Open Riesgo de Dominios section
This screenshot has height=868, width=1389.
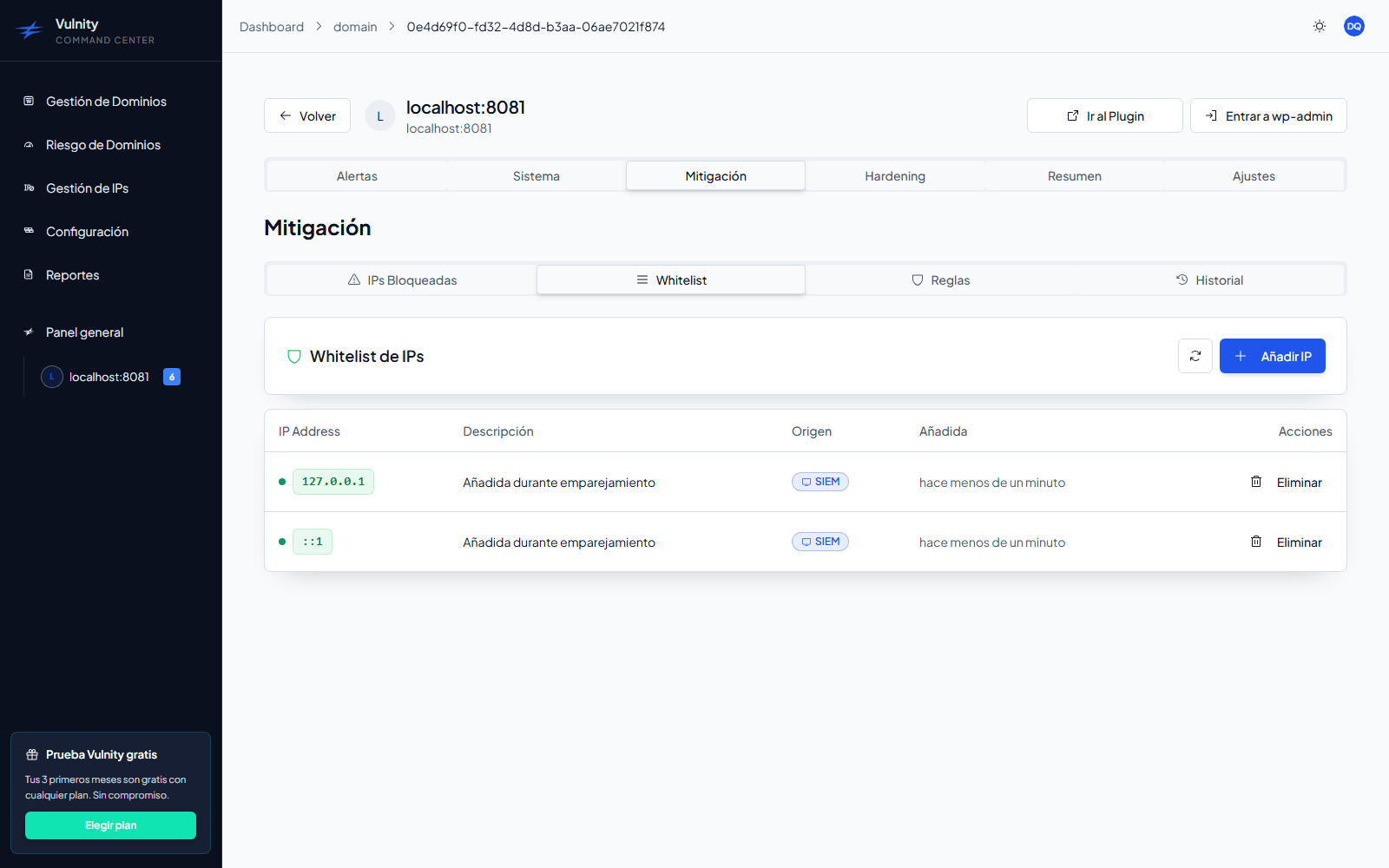[x=103, y=145]
